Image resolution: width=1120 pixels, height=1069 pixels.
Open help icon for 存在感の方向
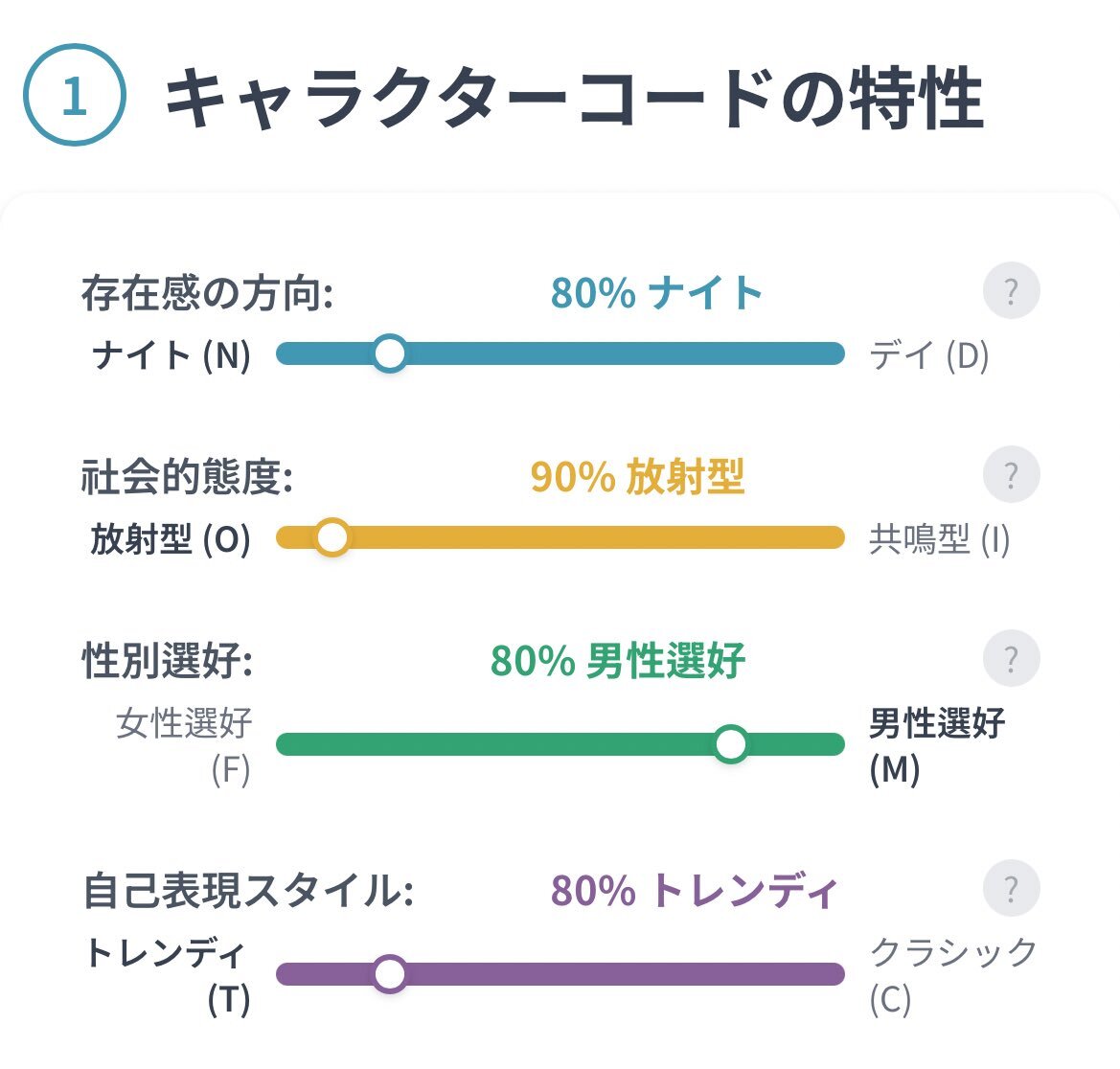coord(1011,290)
